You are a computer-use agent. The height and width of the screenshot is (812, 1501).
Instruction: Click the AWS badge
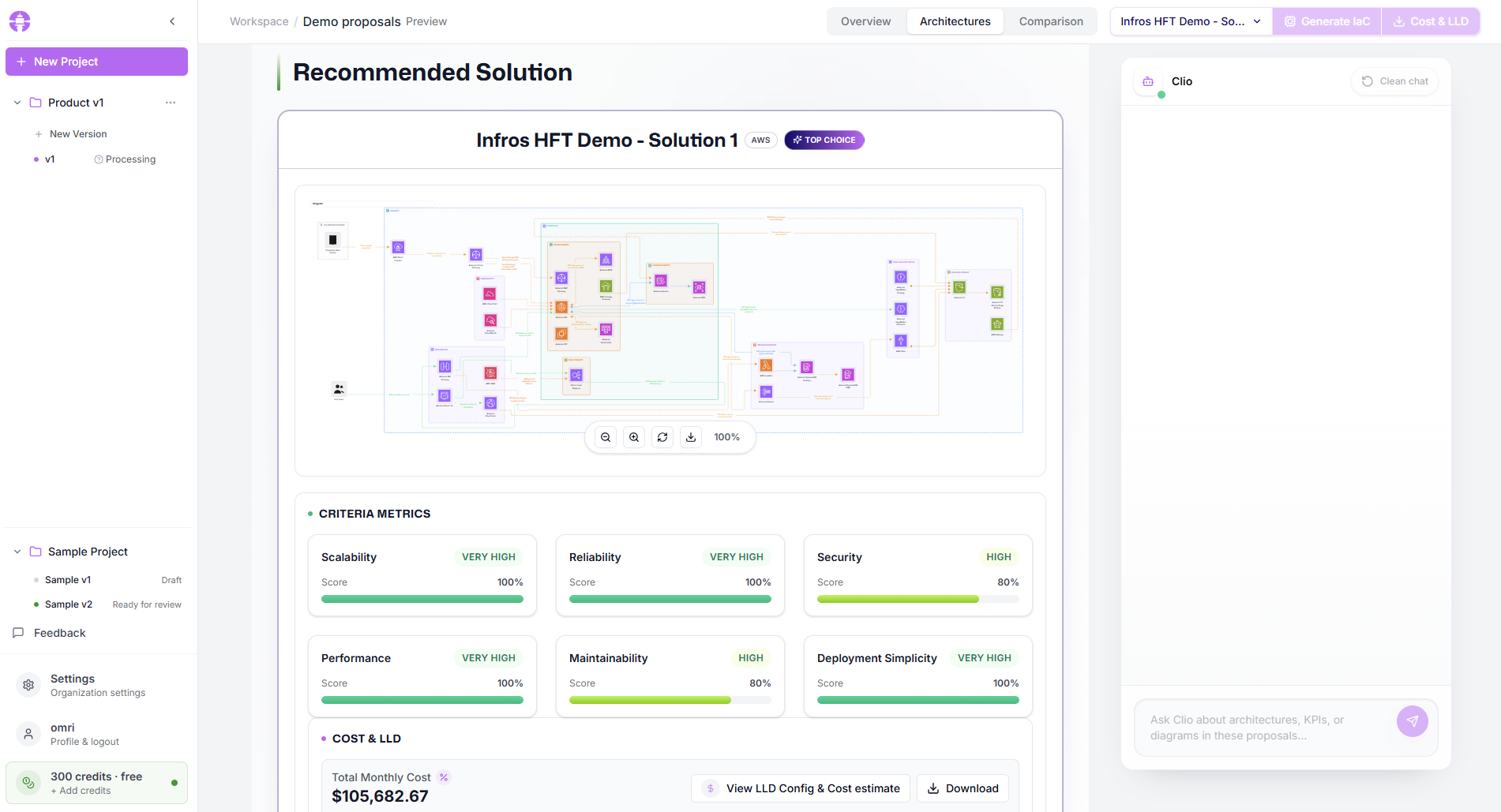[760, 140]
